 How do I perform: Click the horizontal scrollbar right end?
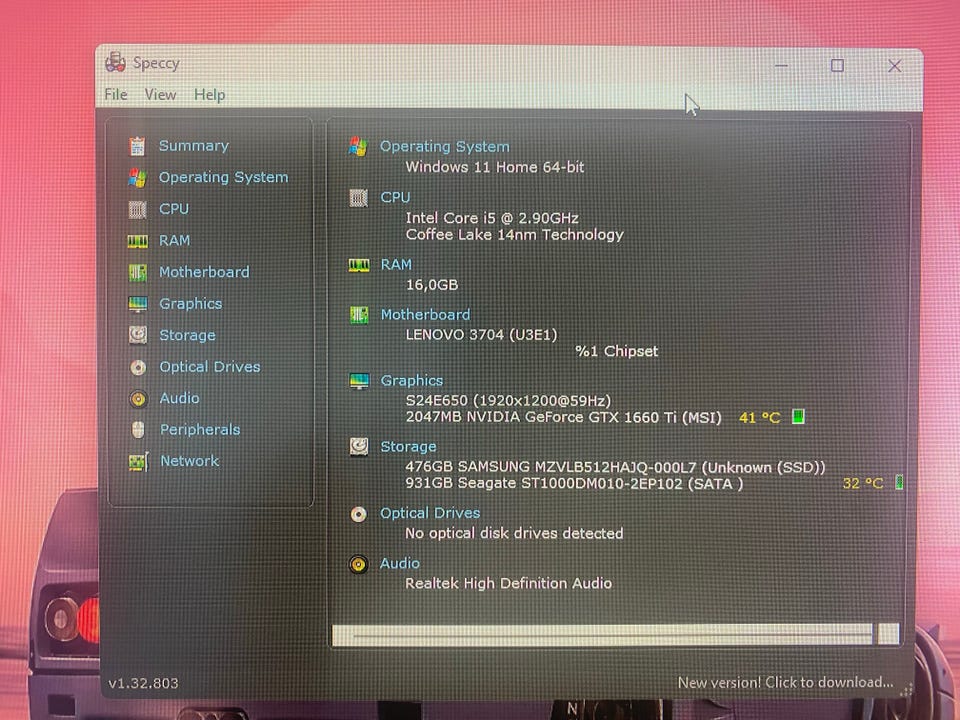point(888,634)
